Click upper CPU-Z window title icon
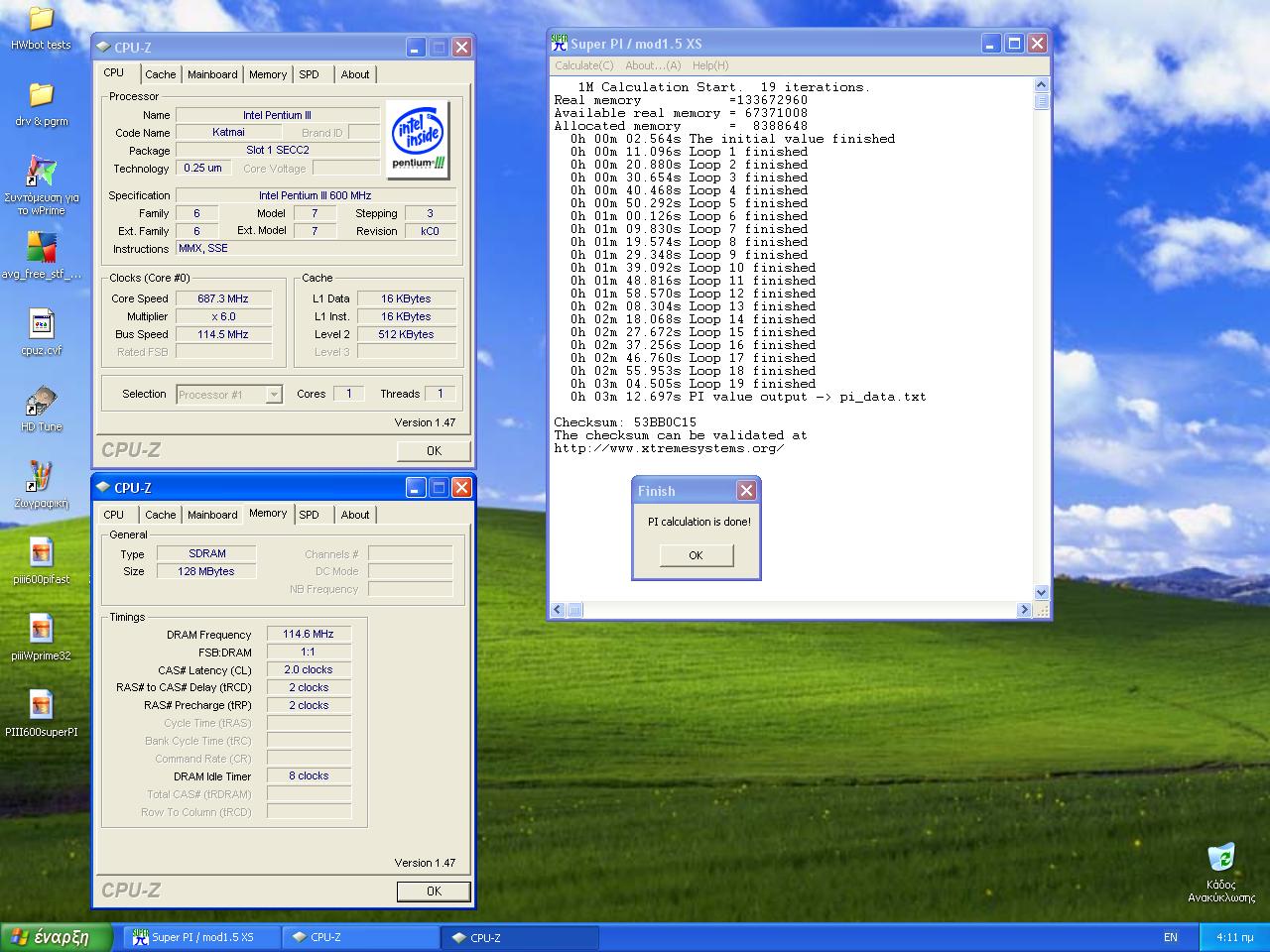Viewport: 1270px width, 952px height. tap(103, 47)
